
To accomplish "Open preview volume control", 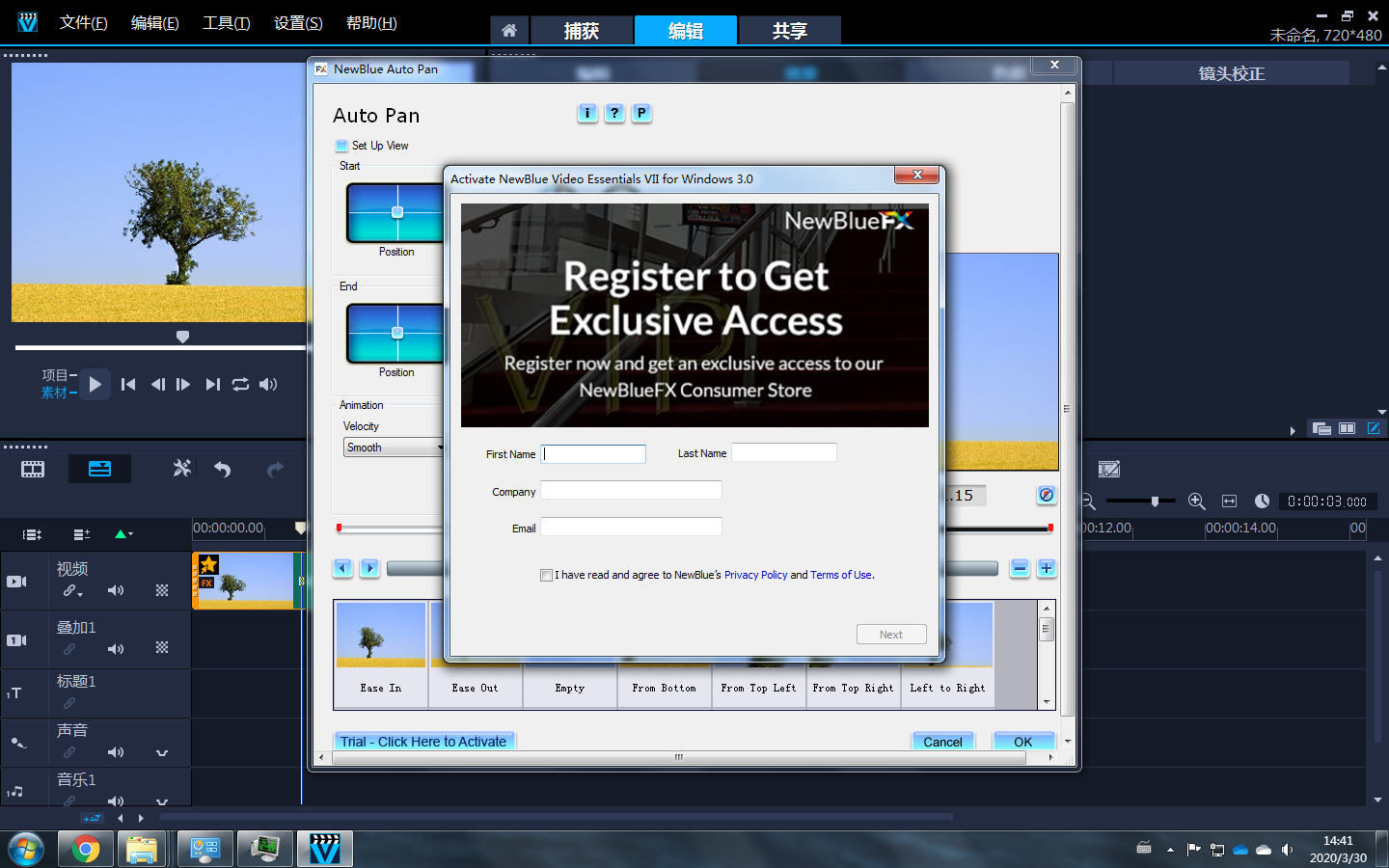I will tap(268, 384).
